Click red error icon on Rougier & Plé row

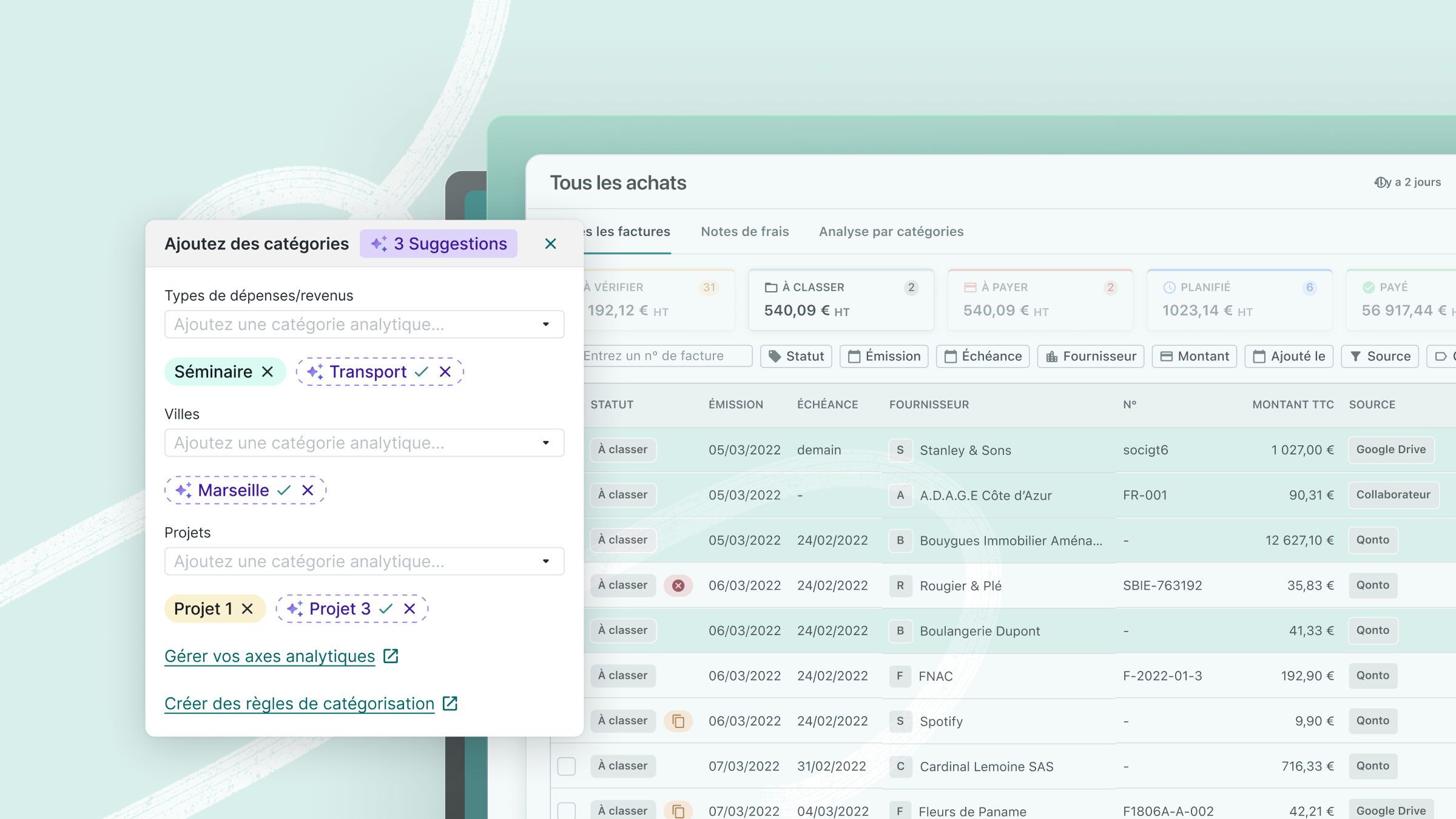678,585
